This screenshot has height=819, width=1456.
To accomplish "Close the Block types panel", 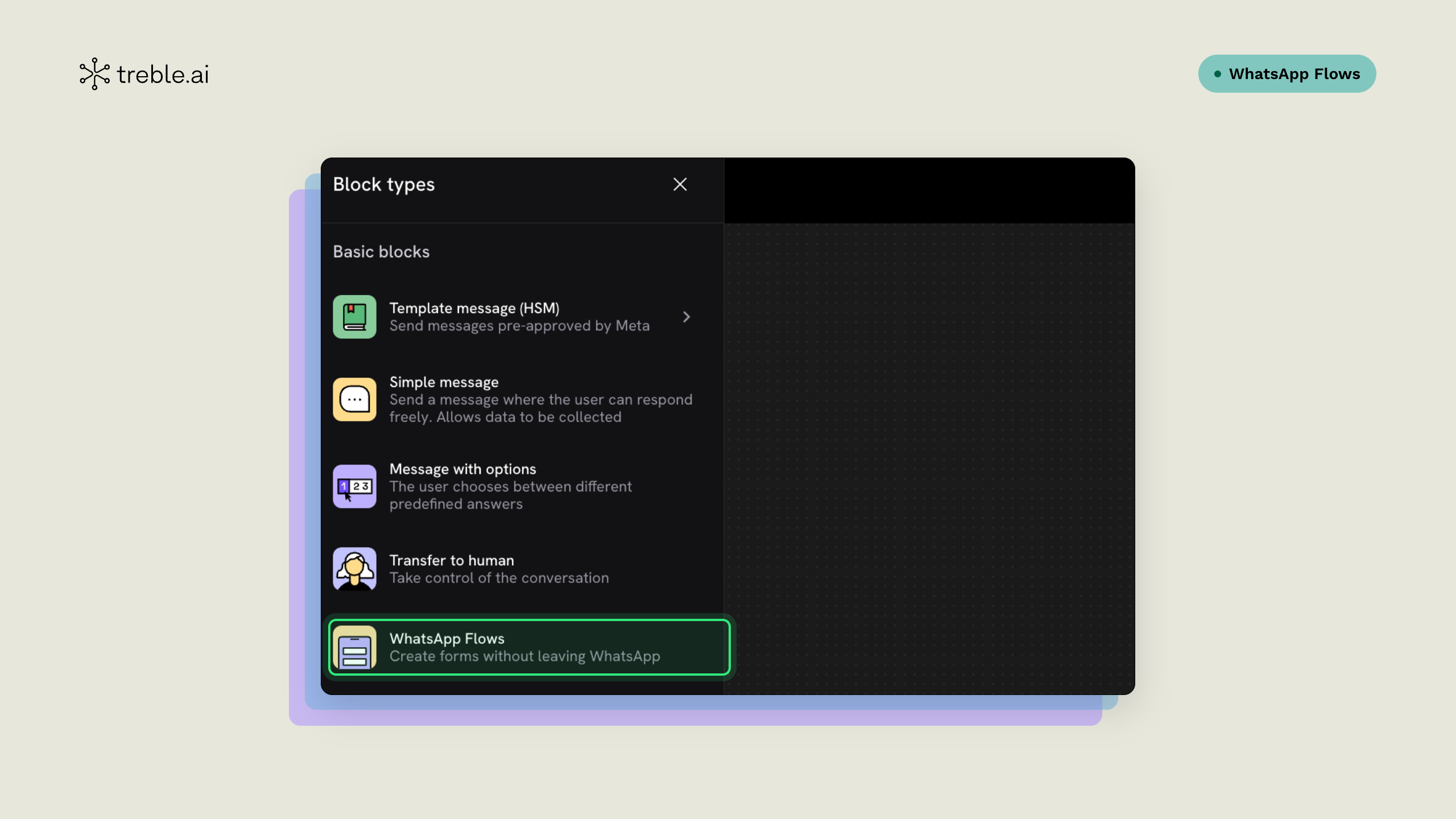I will point(680,184).
